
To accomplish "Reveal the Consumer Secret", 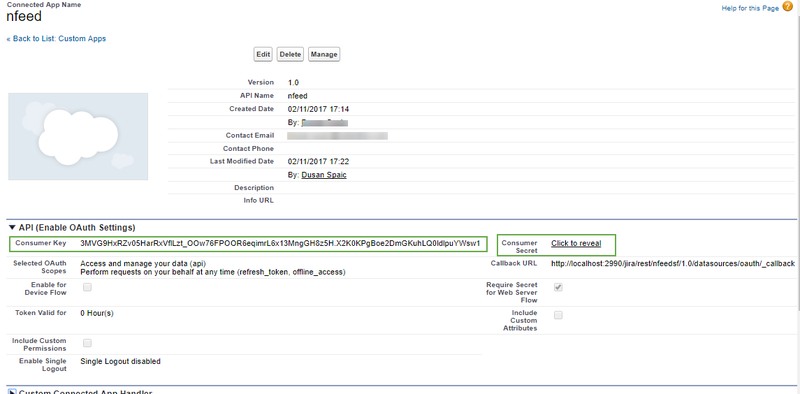I will [x=576, y=243].
